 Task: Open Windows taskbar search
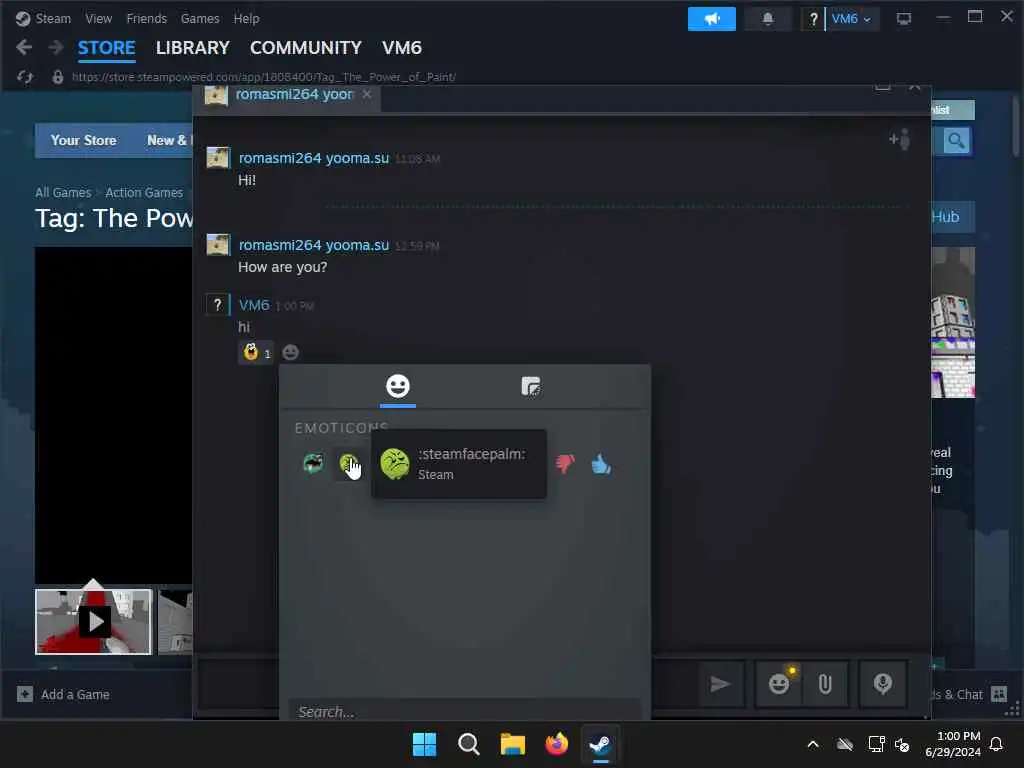coord(468,744)
